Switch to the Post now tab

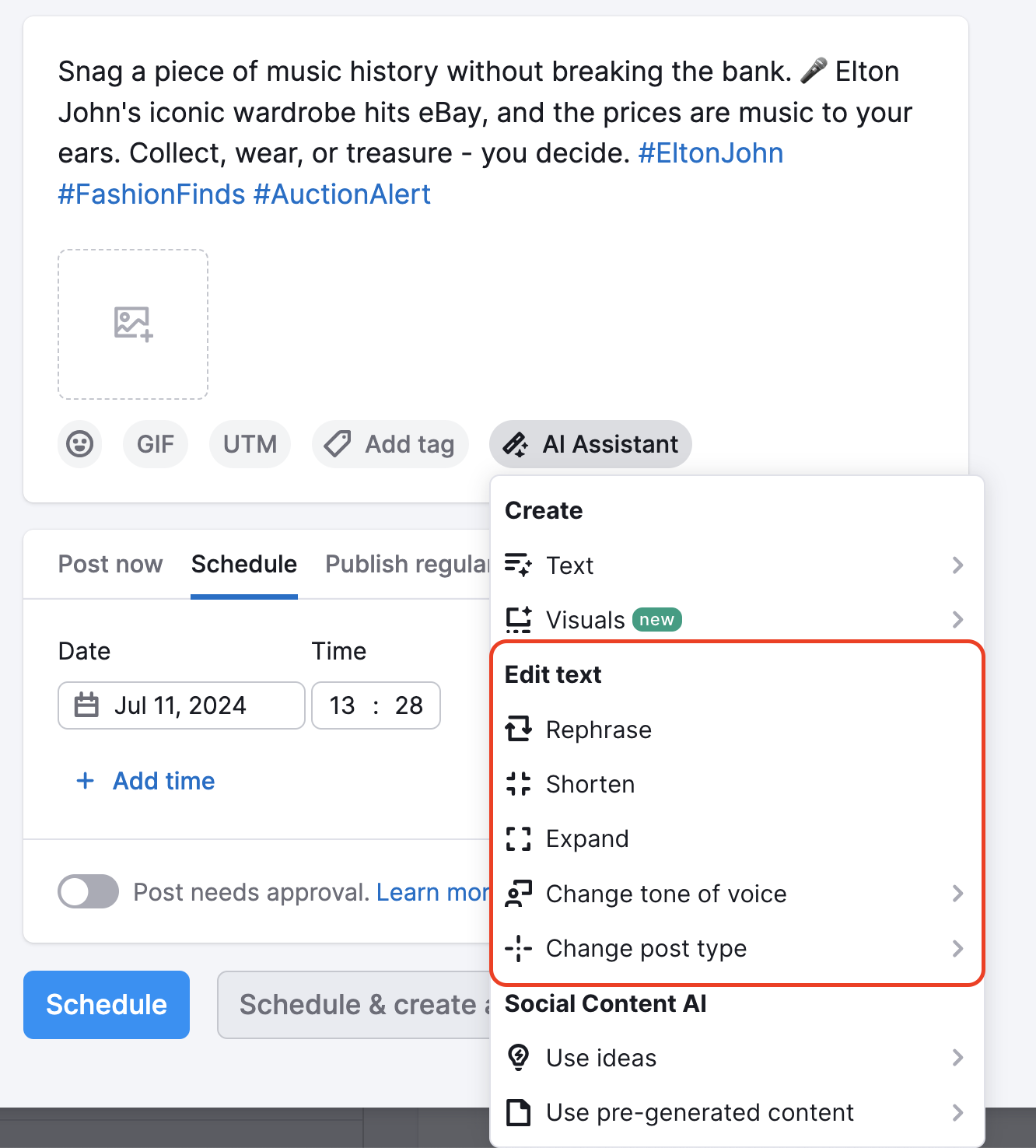click(110, 564)
